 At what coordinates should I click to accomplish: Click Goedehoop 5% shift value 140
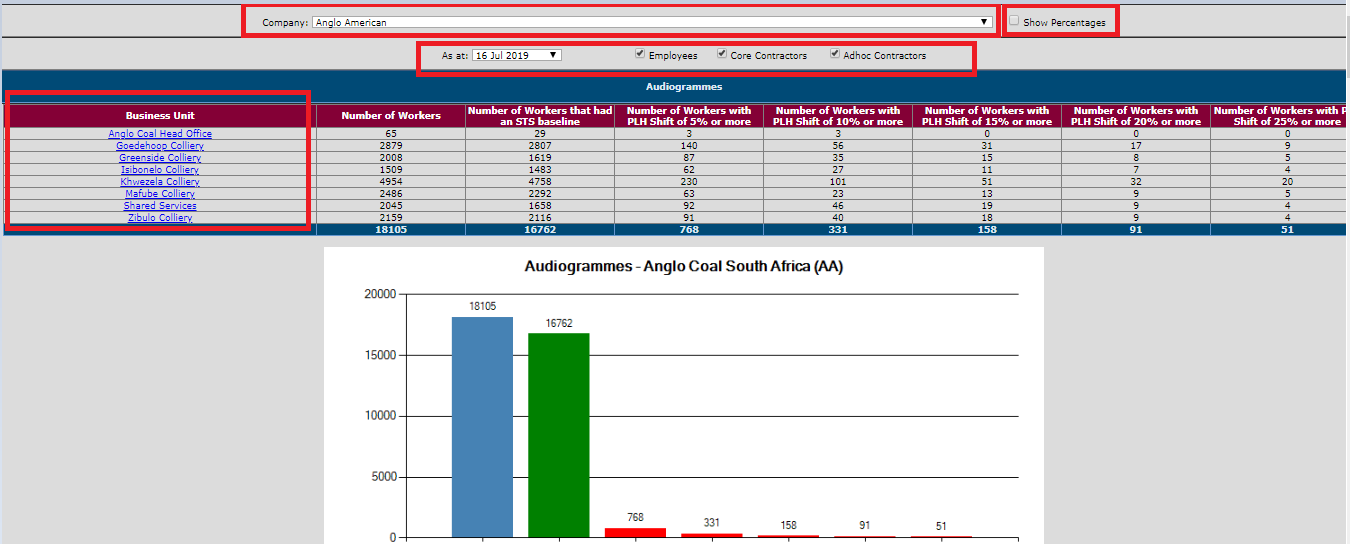[689, 146]
